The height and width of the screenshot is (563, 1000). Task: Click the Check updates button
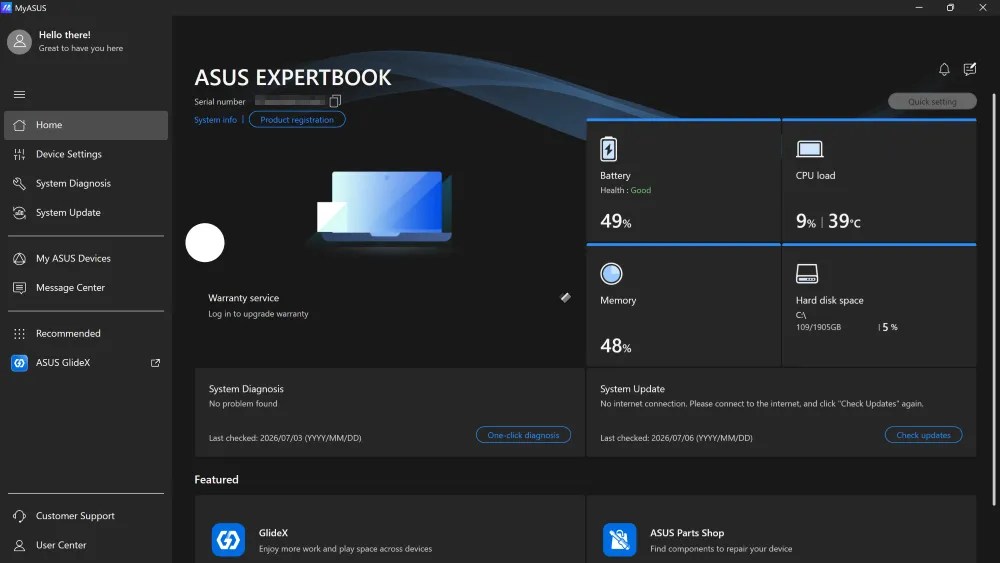923,435
